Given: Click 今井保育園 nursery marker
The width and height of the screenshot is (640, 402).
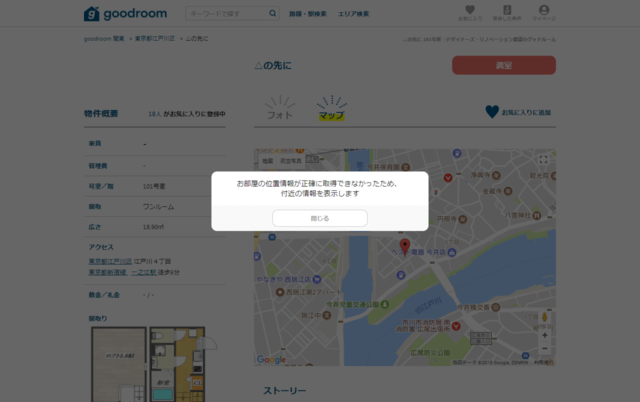Looking at the screenshot, I should [x=405, y=167].
